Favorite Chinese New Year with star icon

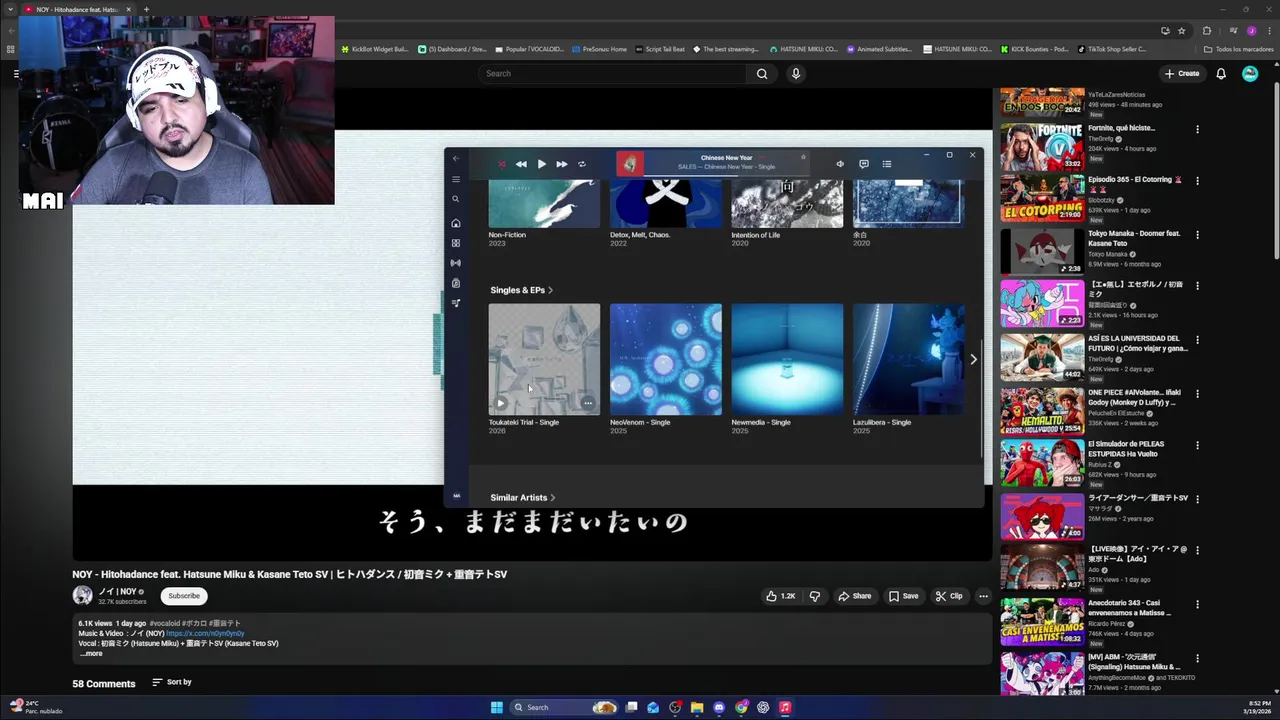pos(802,157)
